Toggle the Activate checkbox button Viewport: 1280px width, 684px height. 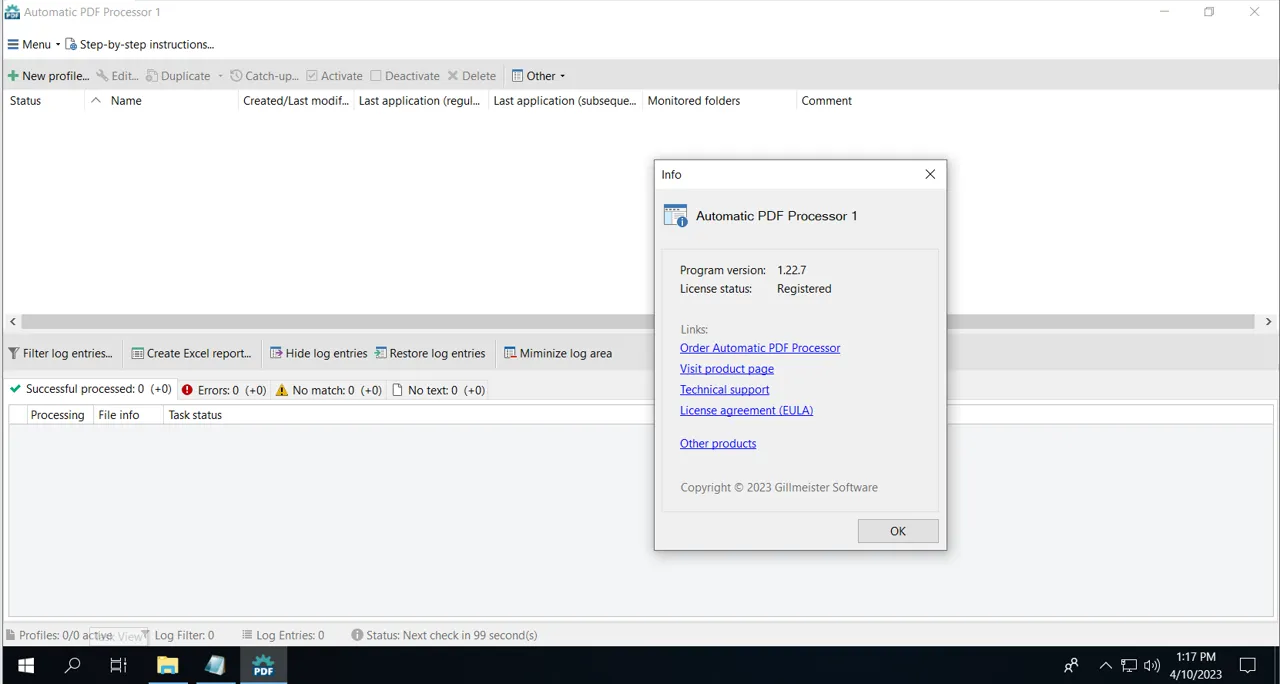click(334, 76)
